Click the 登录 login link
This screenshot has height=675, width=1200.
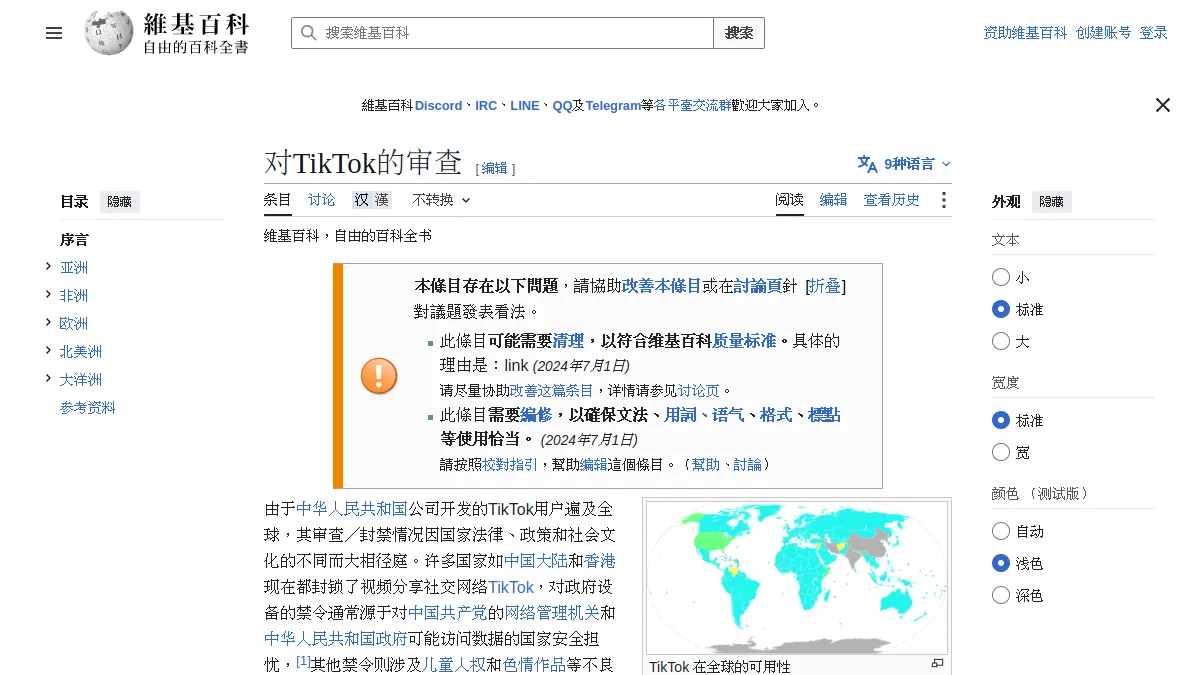[x=1153, y=33]
